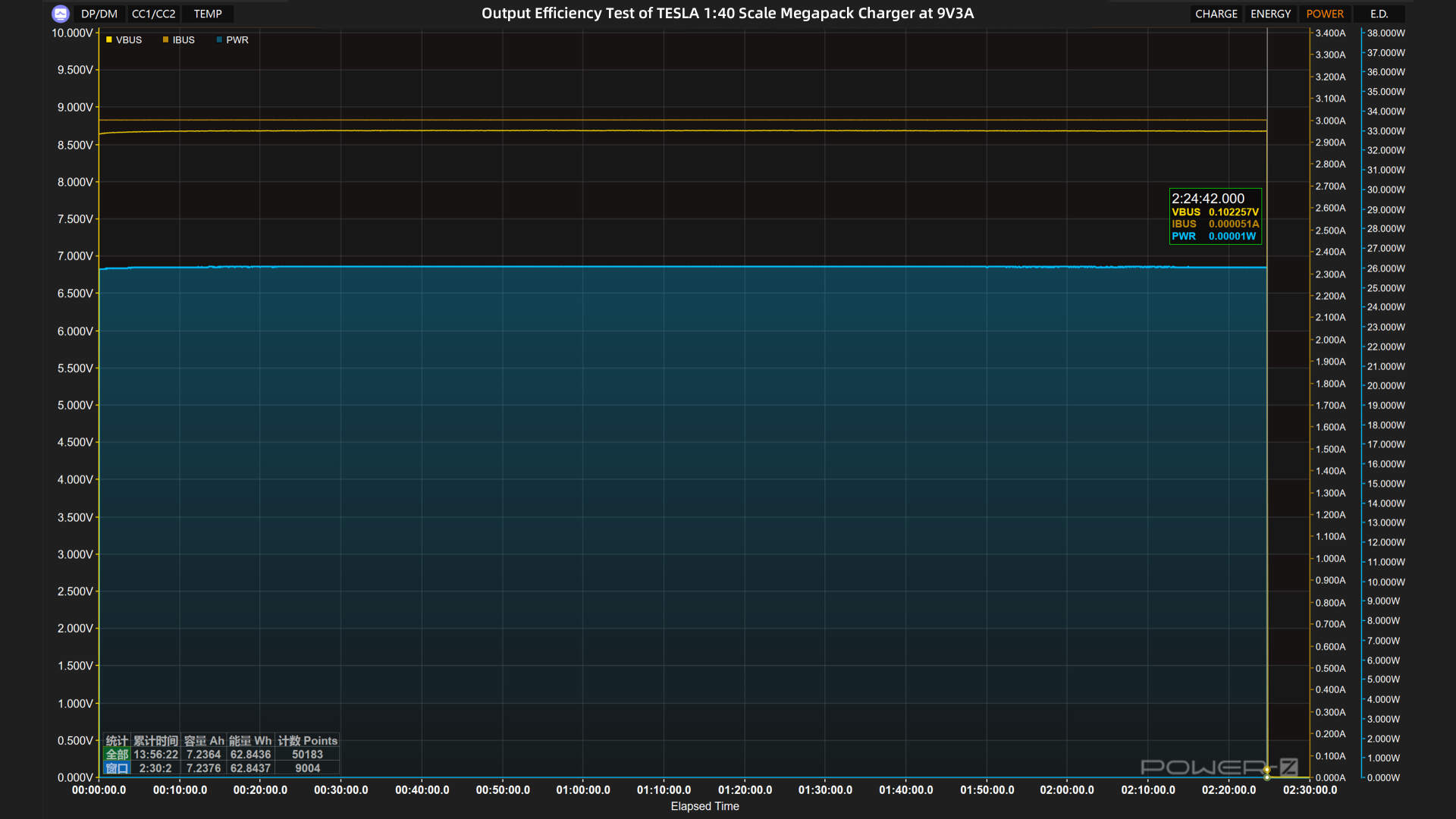Click the yellow VBUS legend color square
This screenshot has width=1456, height=819.
109,40
